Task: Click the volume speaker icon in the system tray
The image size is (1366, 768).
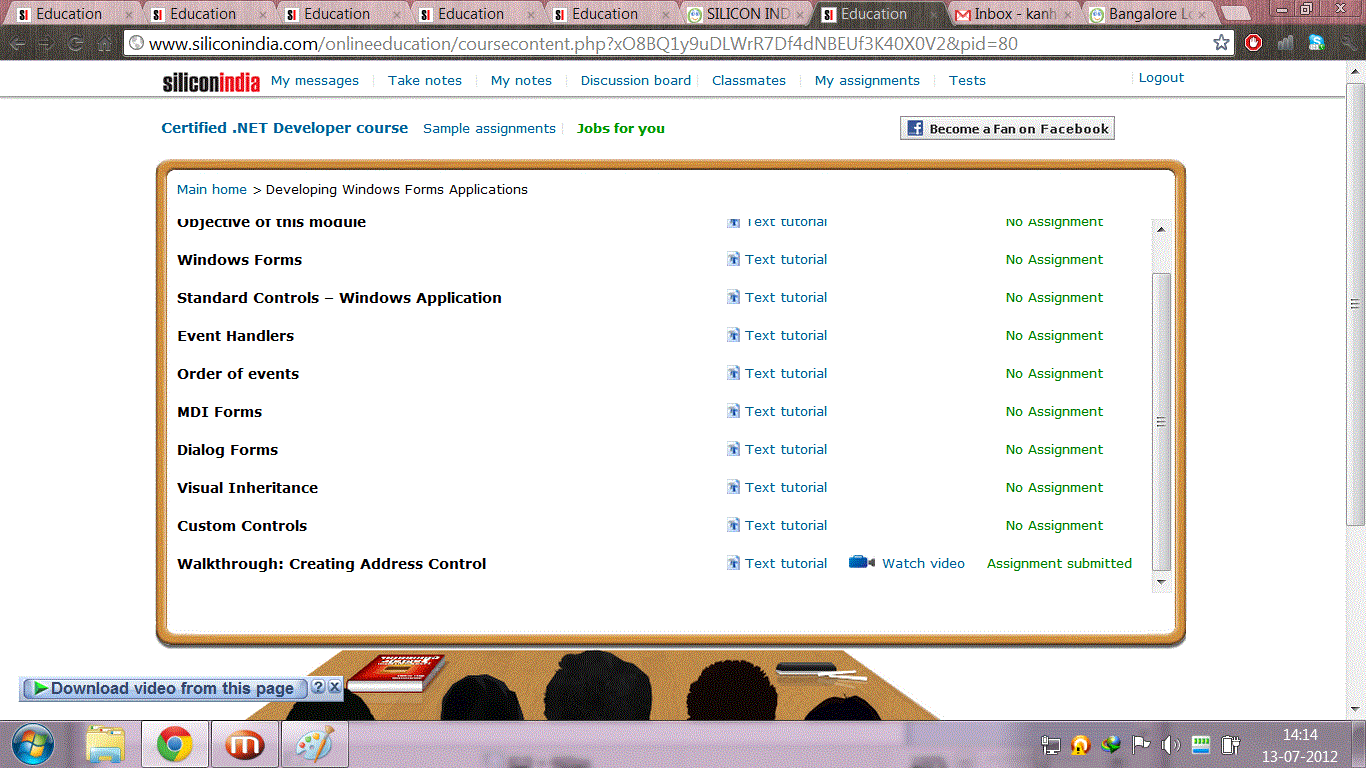Action: pyautogui.click(x=1171, y=745)
